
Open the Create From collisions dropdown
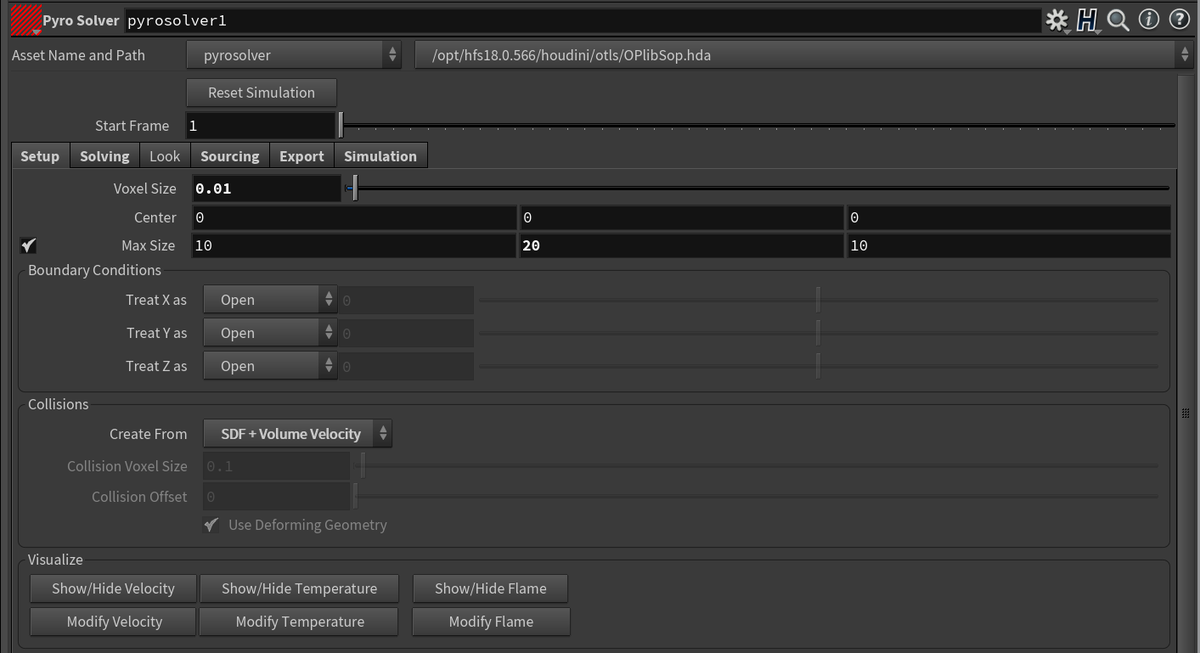(298, 434)
